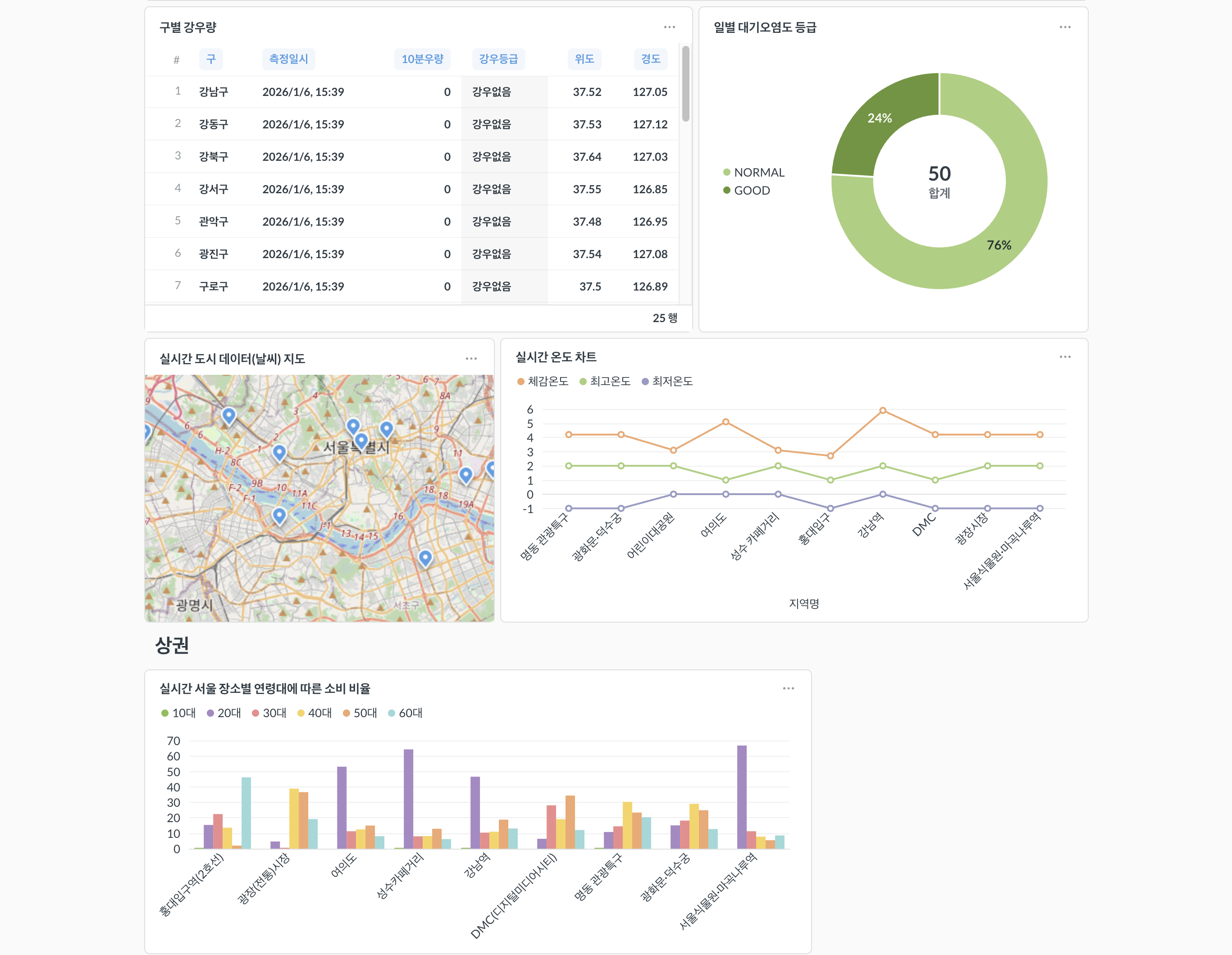The image size is (1232, 955).
Task: Sort the table by the 측정일시 column header
Action: click(x=288, y=59)
